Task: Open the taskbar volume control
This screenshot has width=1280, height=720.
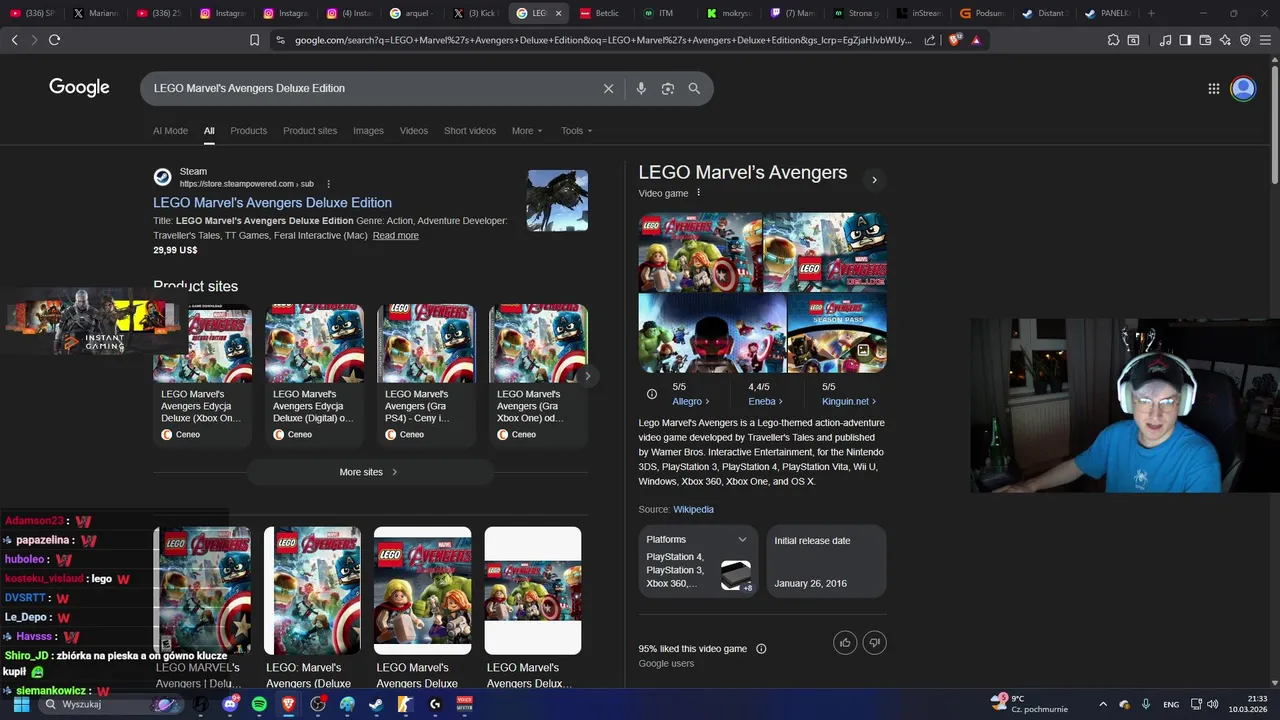Action: click(1214, 704)
